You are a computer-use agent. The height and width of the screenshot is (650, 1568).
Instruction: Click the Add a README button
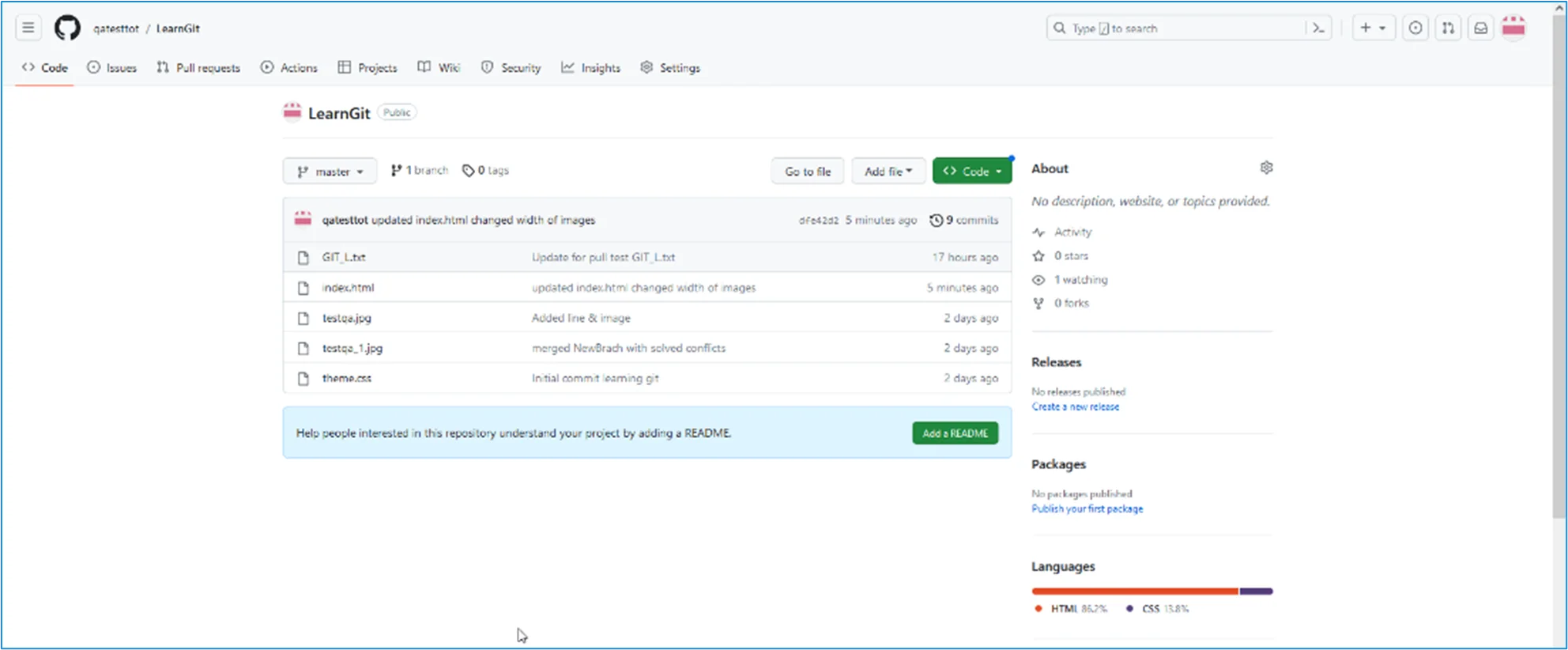click(955, 433)
